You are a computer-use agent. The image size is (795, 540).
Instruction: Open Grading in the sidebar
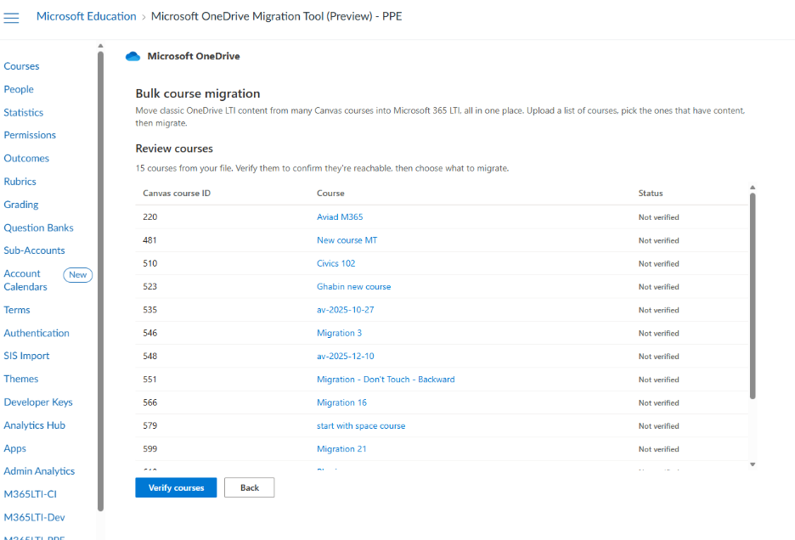click(x=21, y=205)
